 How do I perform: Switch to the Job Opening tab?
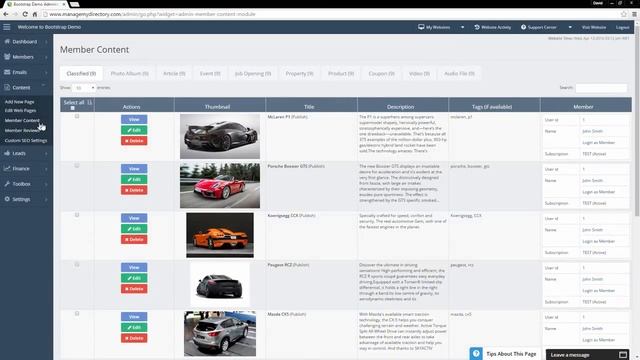[x=253, y=73]
